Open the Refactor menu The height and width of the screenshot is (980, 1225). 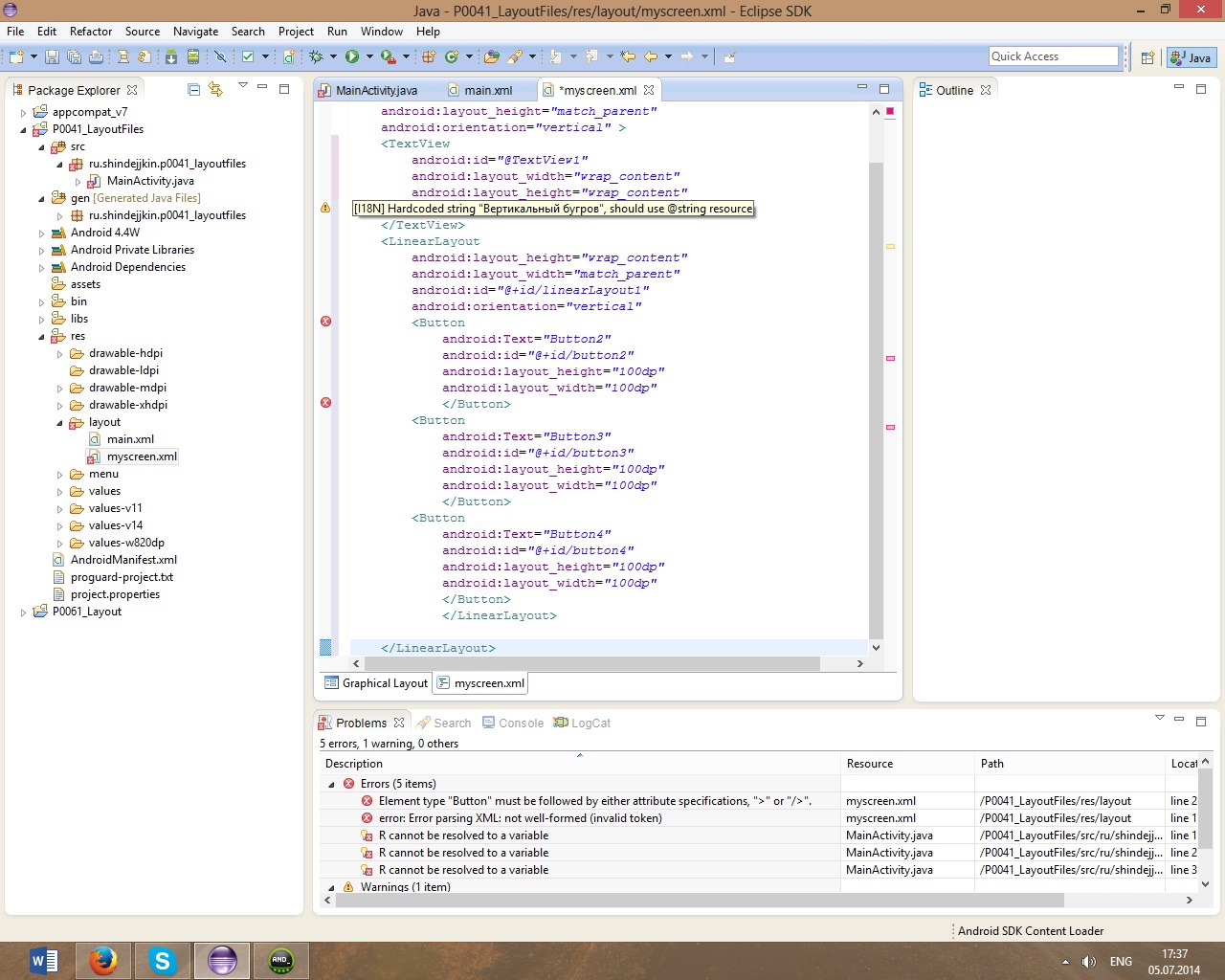pos(91,32)
